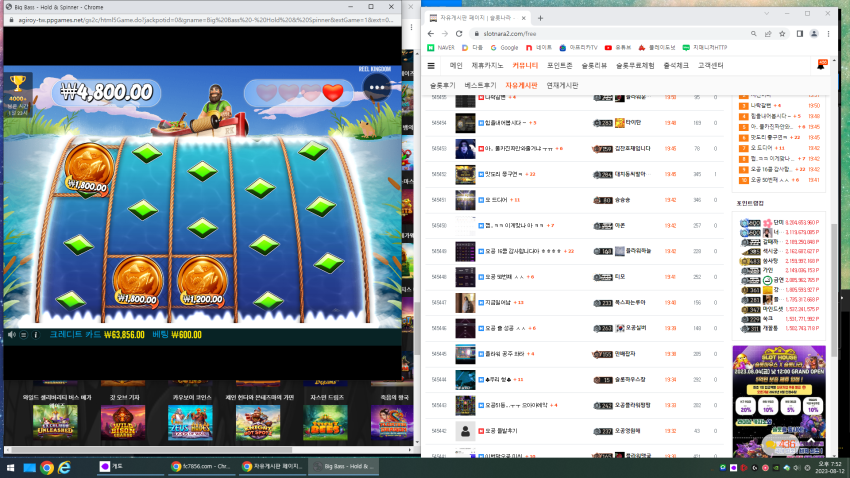Switch to the fc7856.com Chrome taskbar window
The height and width of the screenshot is (478, 850).
[202, 467]
